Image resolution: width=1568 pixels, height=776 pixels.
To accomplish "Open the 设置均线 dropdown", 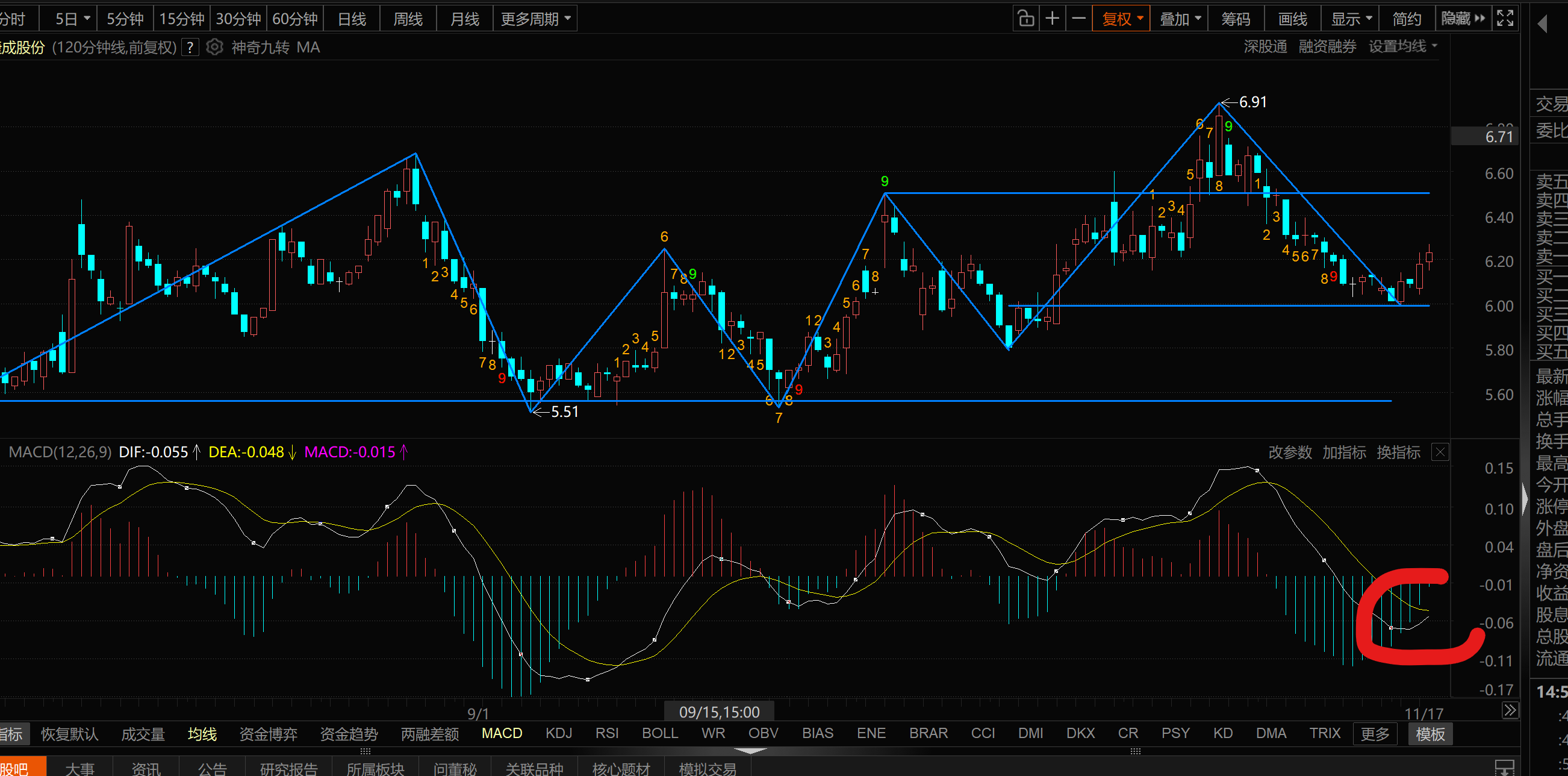I will click(x=1402, y=46).
